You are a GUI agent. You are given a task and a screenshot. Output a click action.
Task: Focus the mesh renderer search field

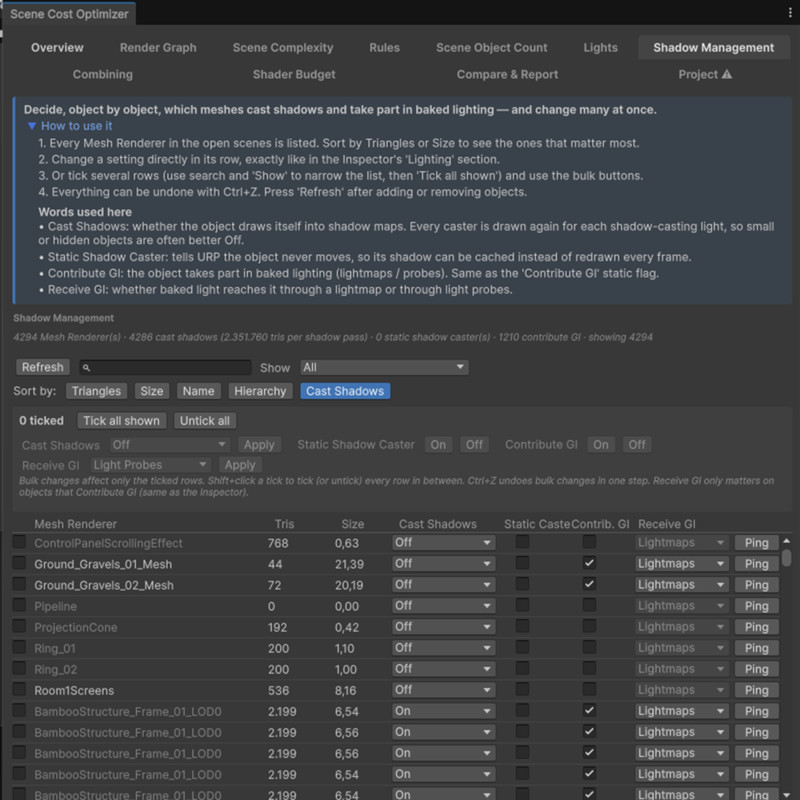point(165,367)
